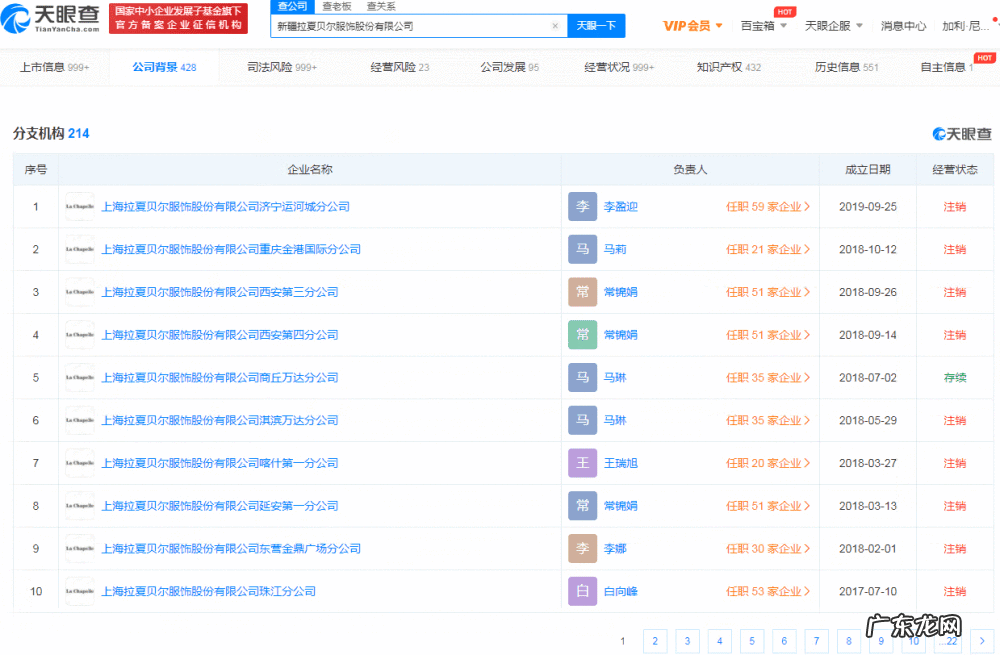1000x655 pixels.
Task: Clear the search box using the × icon
Action: pyautogui.click(x=556, y=25)
